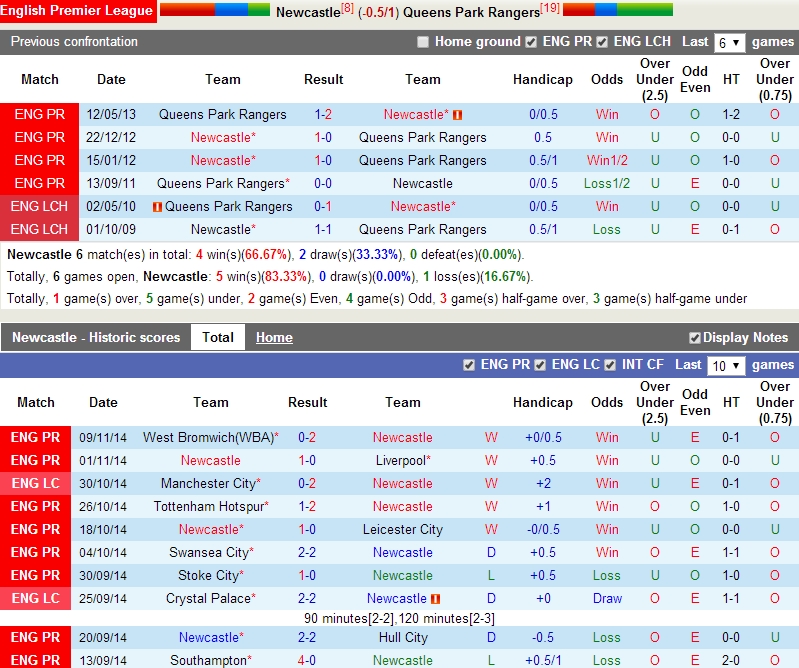799x668 pixels.
Task: Click ENG PR label for 15/01/12 match
Action: click(x=40, y=161)
